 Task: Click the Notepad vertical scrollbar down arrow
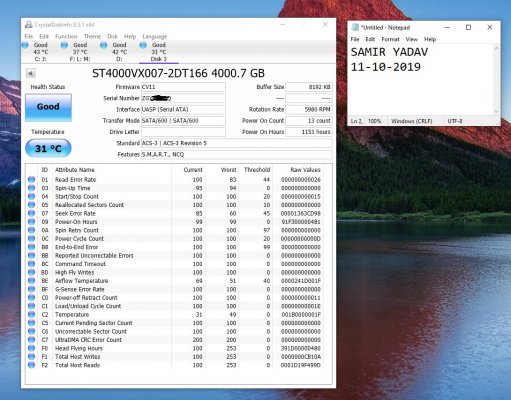[497, 112]
